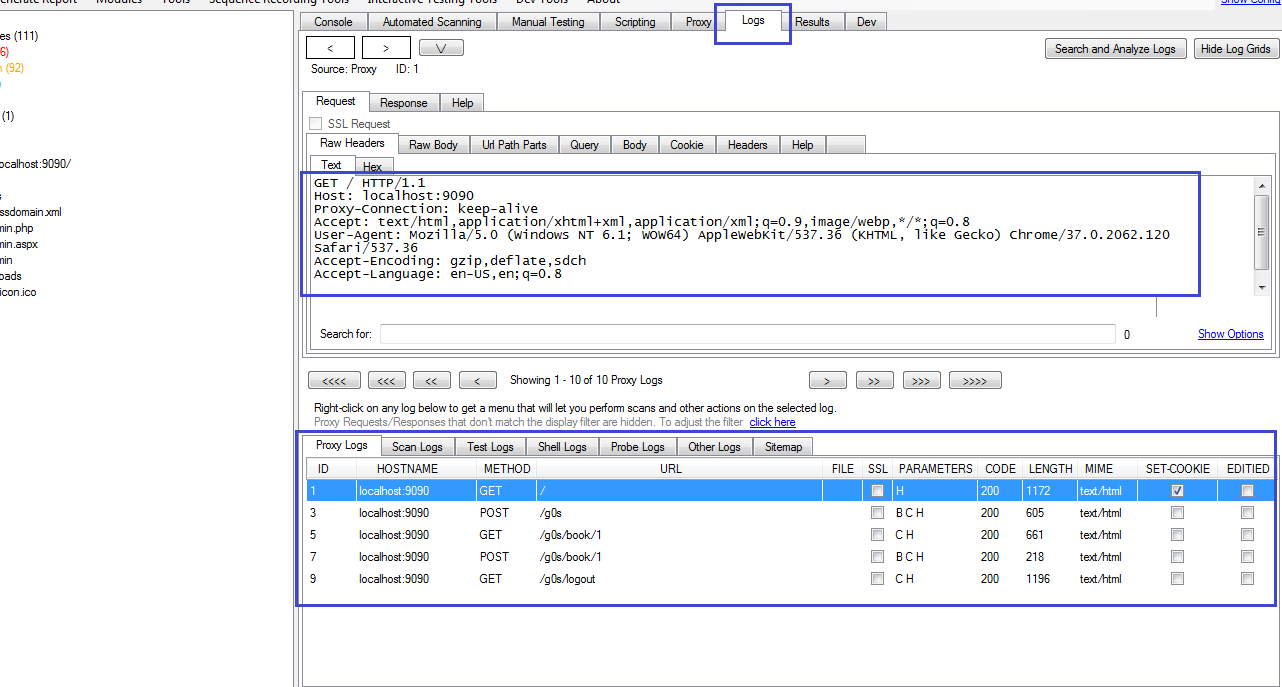Click inside the Search for input field
This screenshot has height=687, width=1282.
tap(748, 333)
